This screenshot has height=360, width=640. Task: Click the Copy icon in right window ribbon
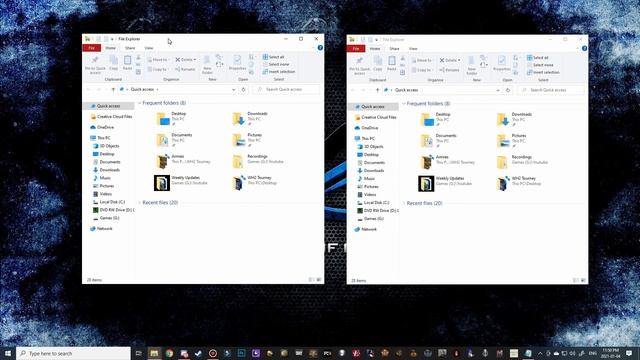click(x=378, y=64)
